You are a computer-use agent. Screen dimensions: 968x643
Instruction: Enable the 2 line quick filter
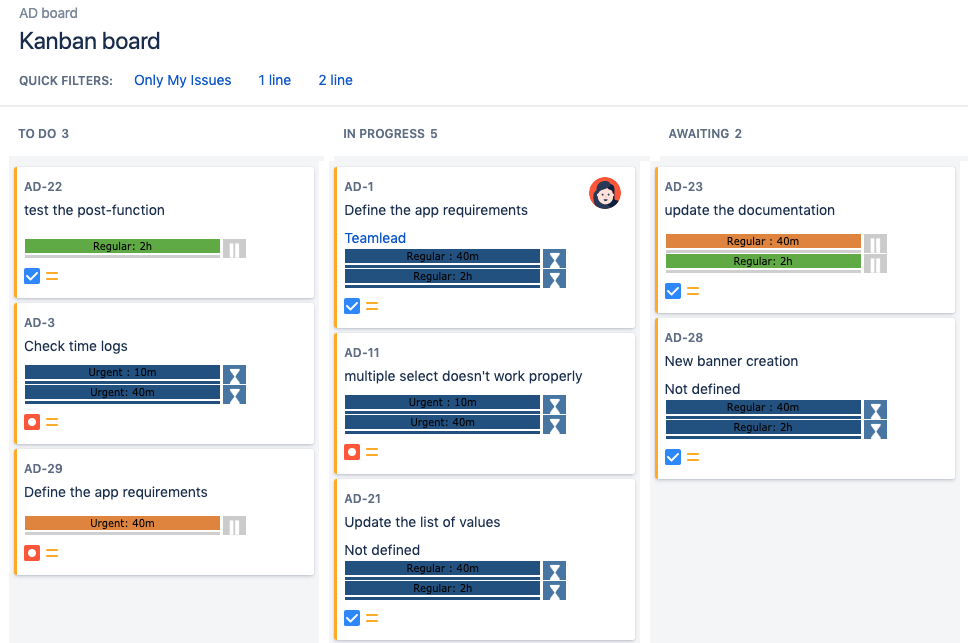pos(335,80)
